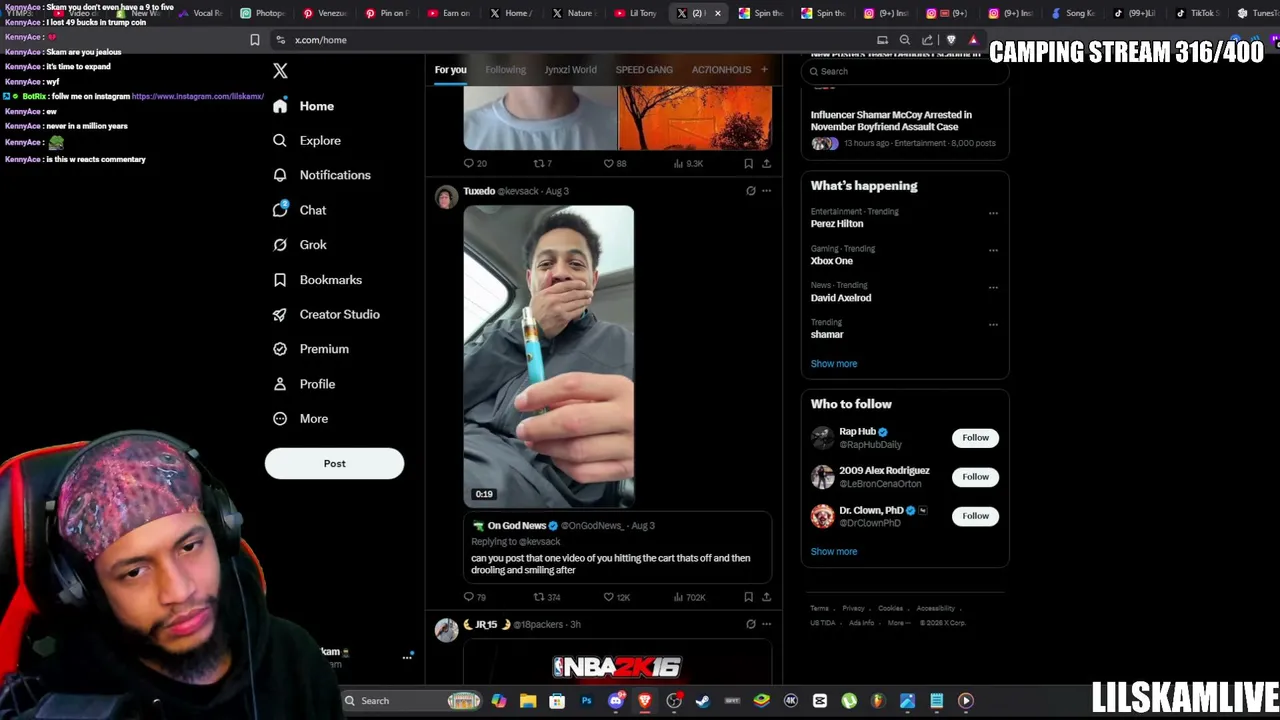The height and width of the screenshot is (720, 1280).
Task: Follow Dr. Clown, PhD
Action: (975, 516)
